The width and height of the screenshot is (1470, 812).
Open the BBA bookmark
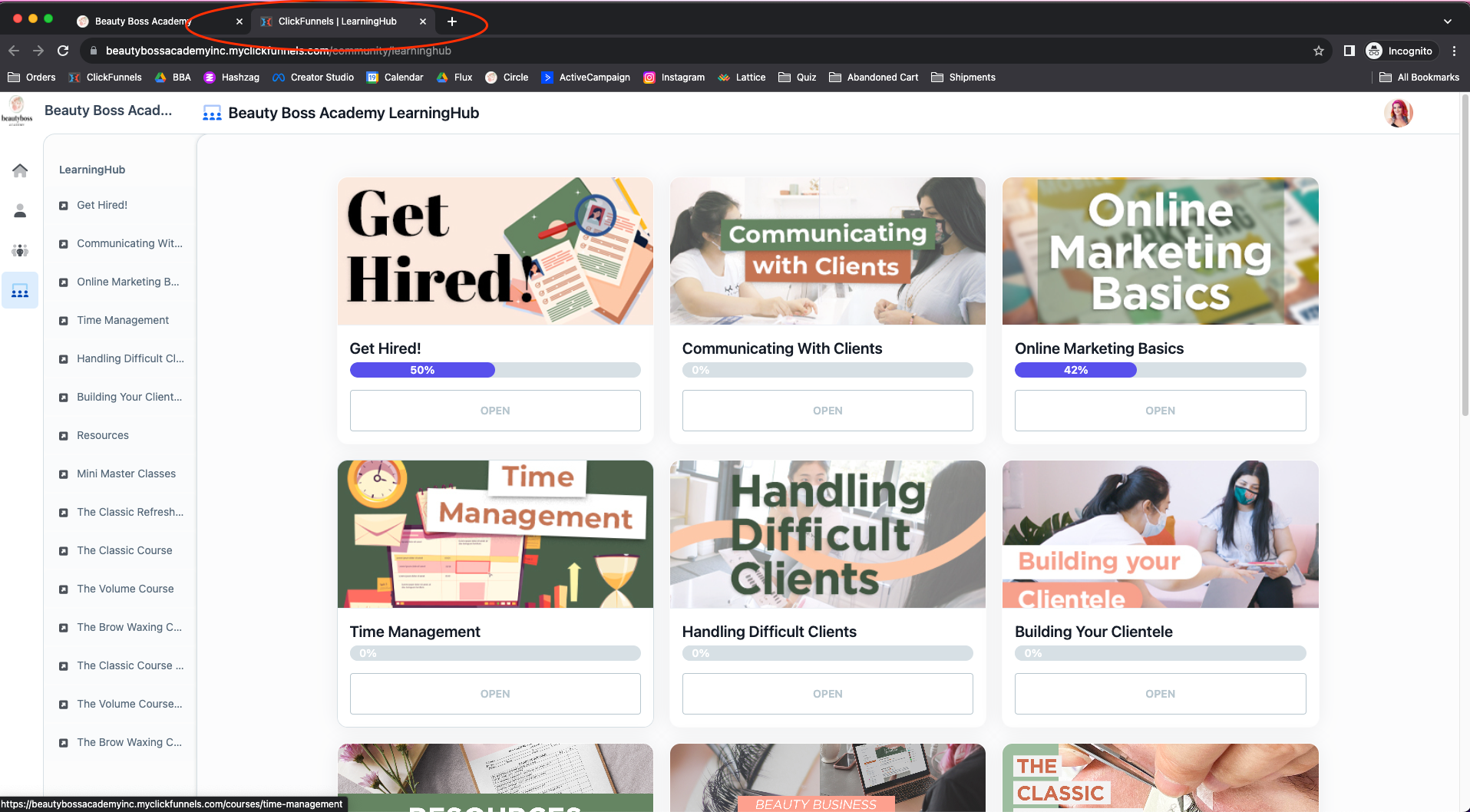173,78
